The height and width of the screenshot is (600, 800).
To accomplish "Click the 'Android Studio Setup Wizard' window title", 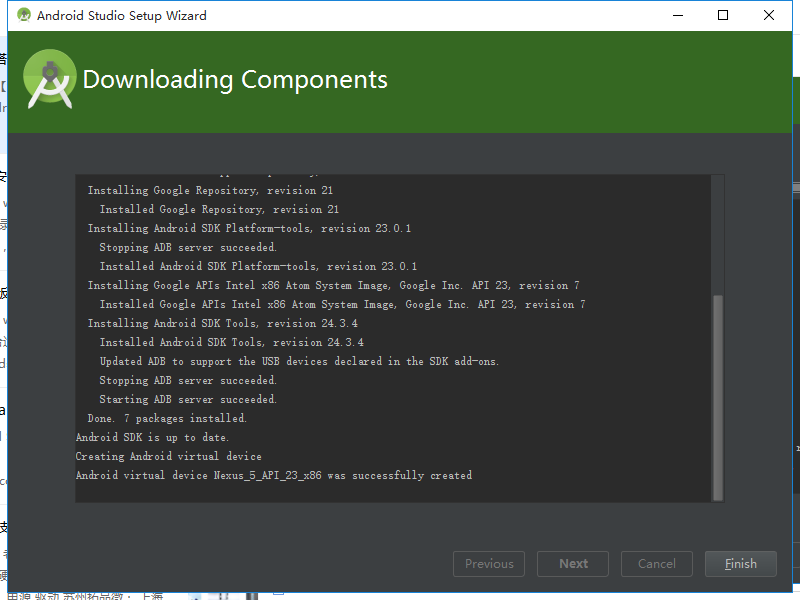I will click(x=121, y=16).
